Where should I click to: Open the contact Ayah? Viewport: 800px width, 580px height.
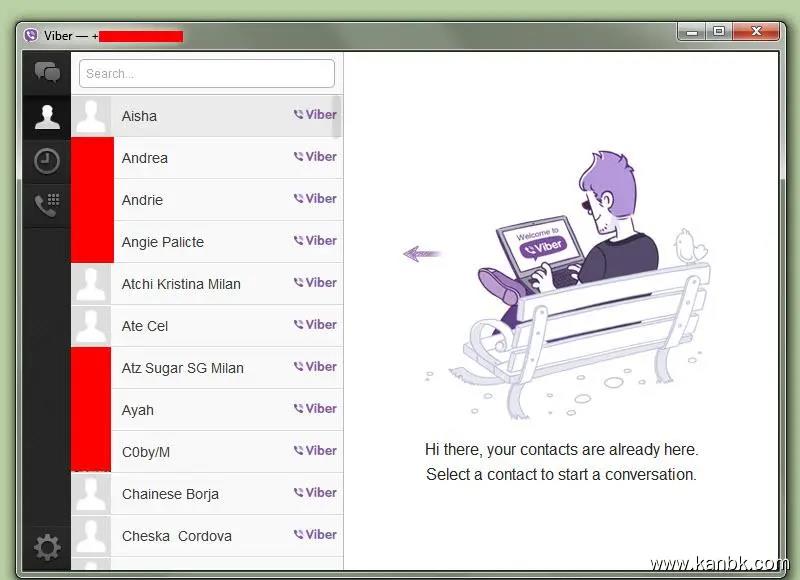pos(138,410)
